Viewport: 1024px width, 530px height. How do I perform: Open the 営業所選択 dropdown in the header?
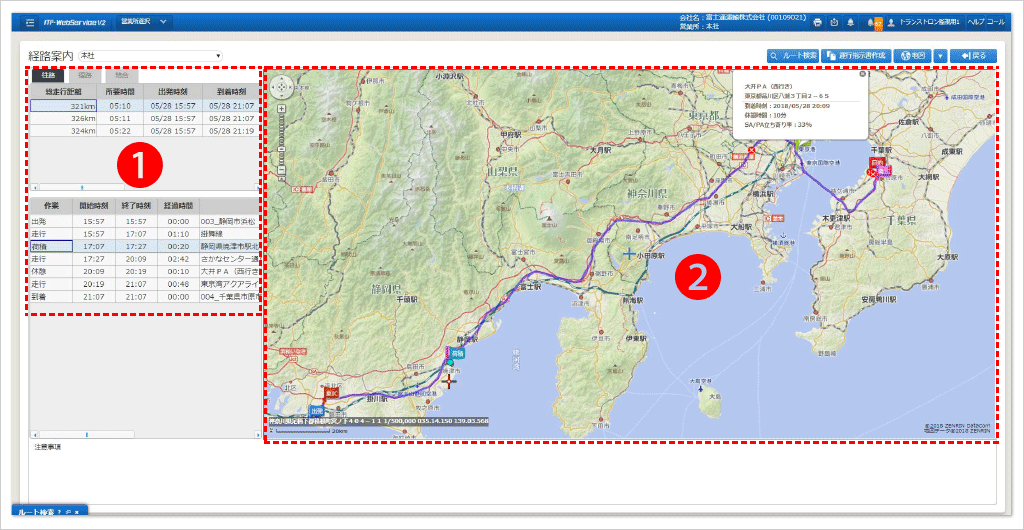point(145,22)
